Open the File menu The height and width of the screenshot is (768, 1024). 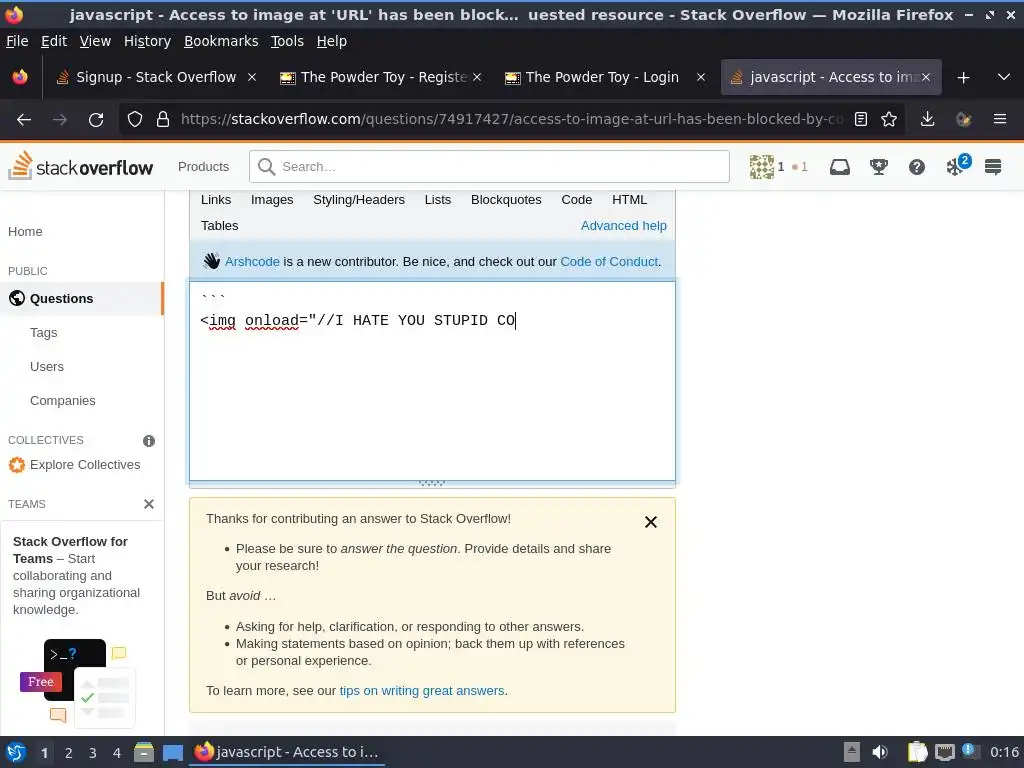17,41
